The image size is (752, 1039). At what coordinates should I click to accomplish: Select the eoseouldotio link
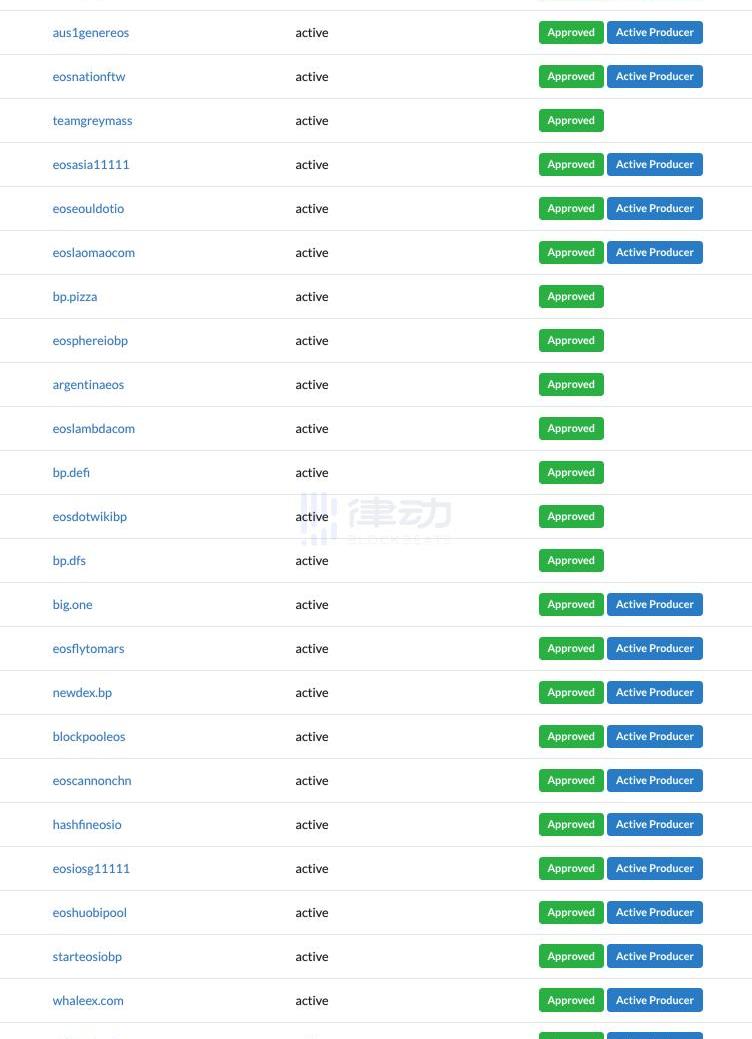click(x=88, y=209)
